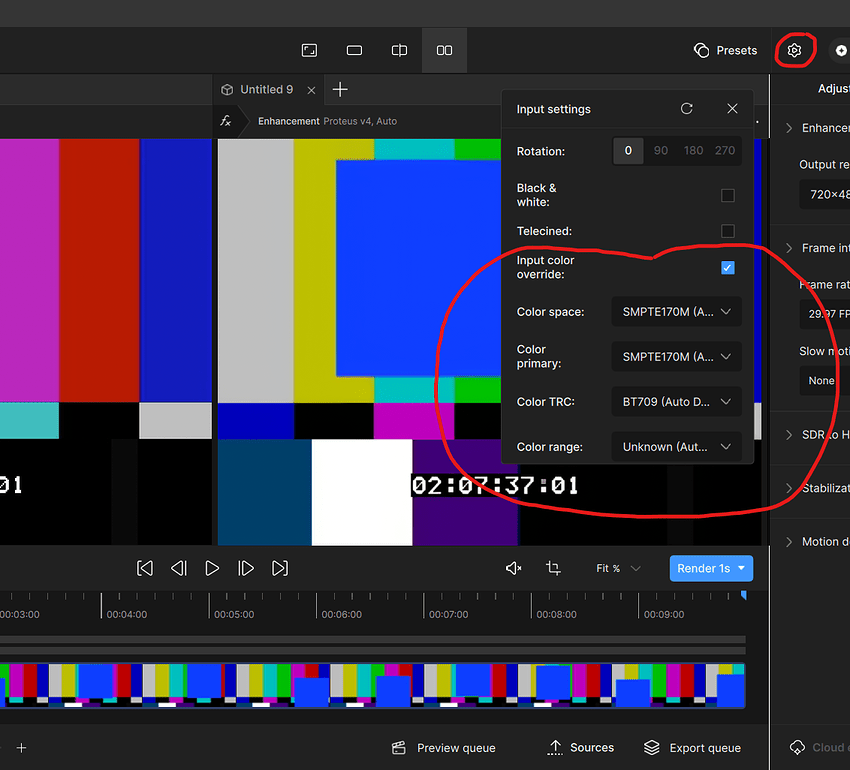Click the gear icon to open input settings
The height and width of the screenshot is (770, 850).
tap(794, 49)
